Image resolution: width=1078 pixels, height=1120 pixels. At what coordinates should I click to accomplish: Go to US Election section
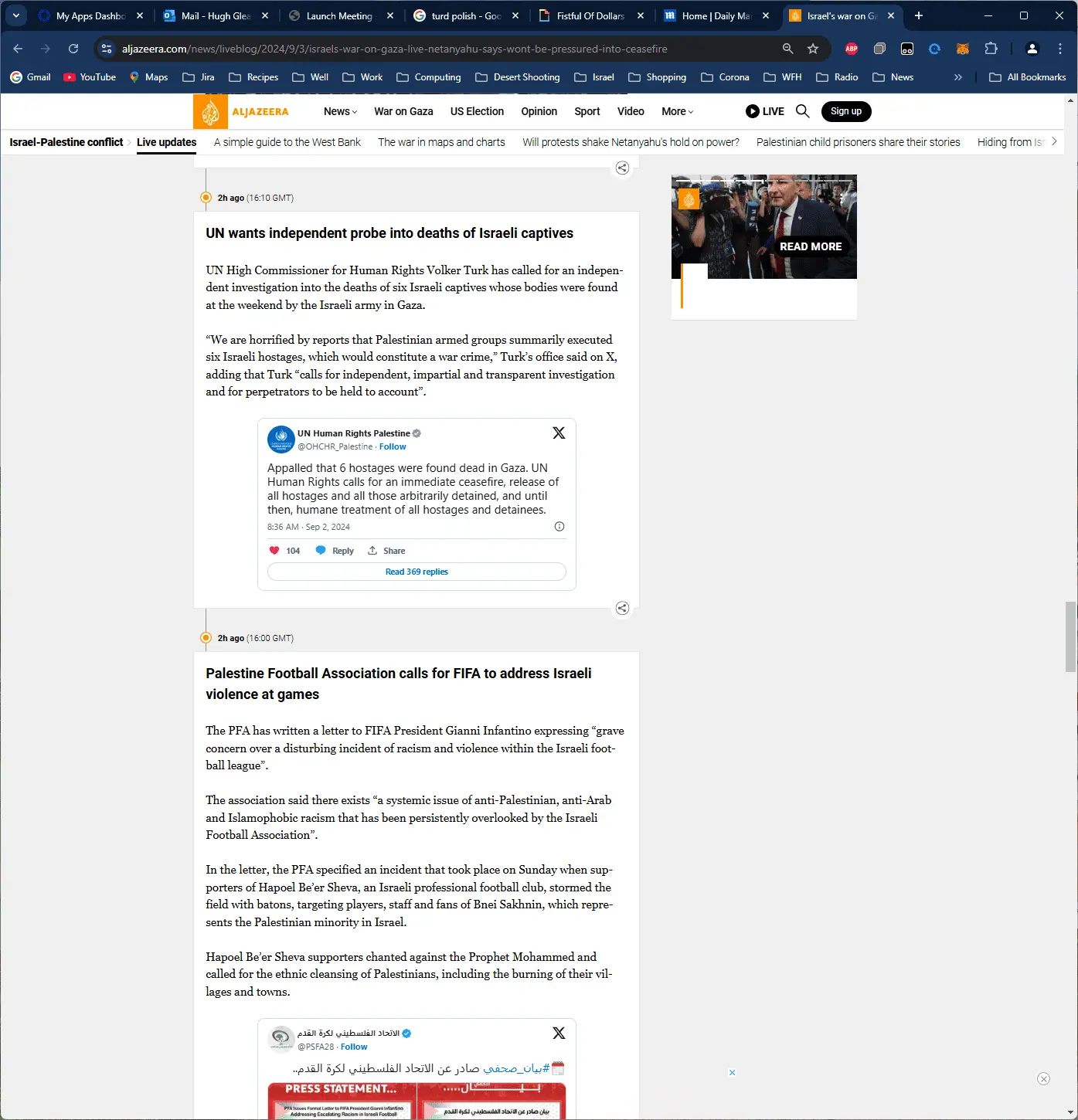pos(477,111)
